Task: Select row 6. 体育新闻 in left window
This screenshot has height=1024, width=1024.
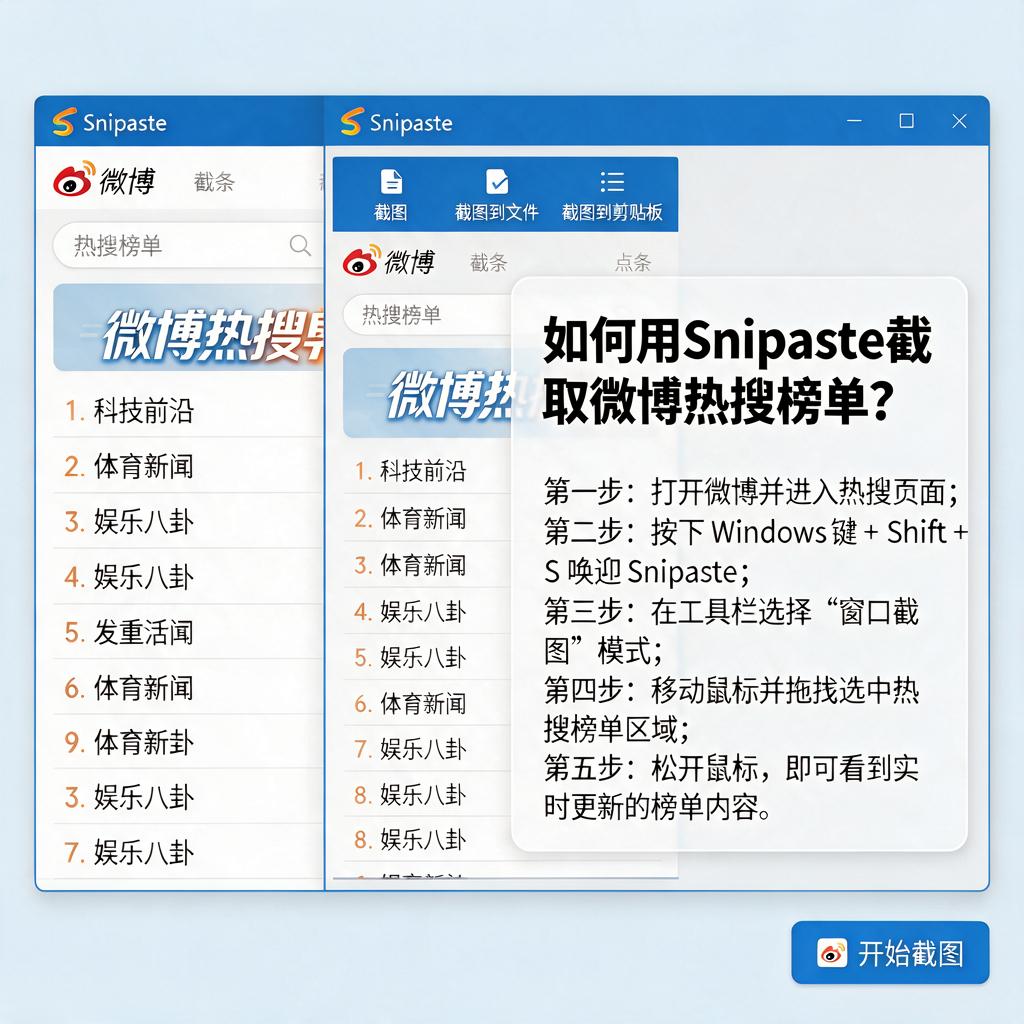Action: [x=188, y=688]
